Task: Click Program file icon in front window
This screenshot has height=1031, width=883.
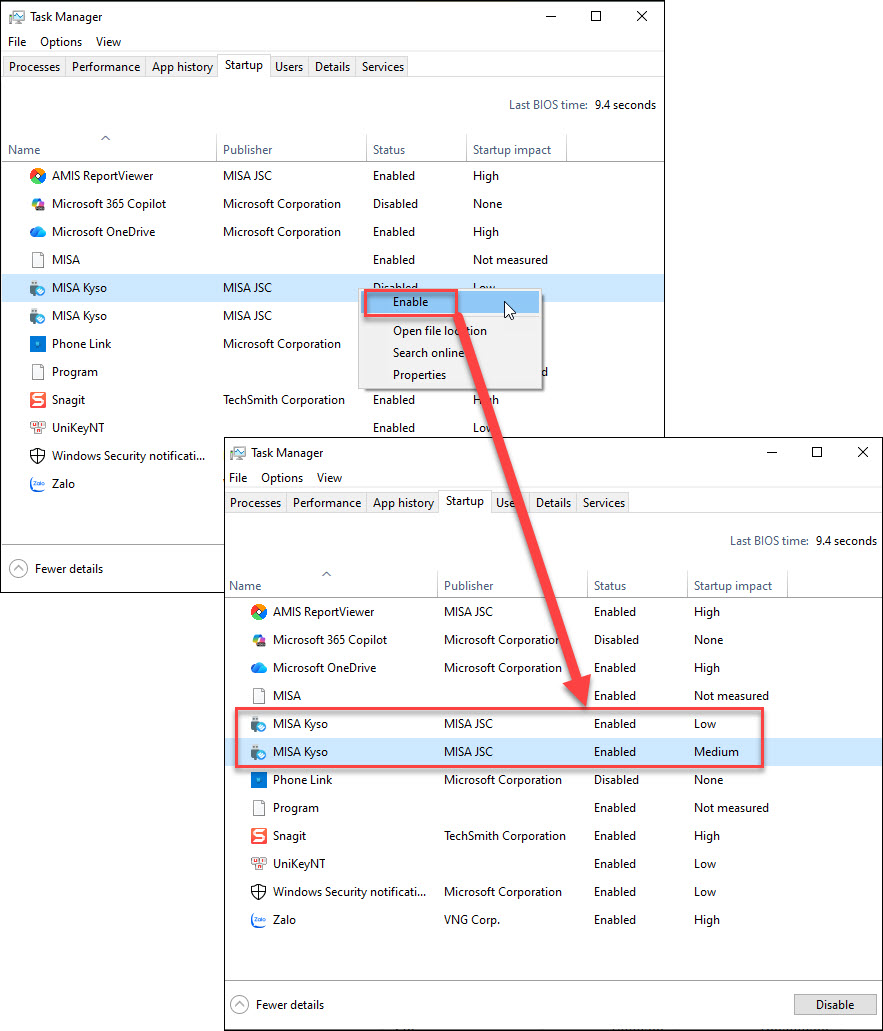Action: tap(258, 807)
